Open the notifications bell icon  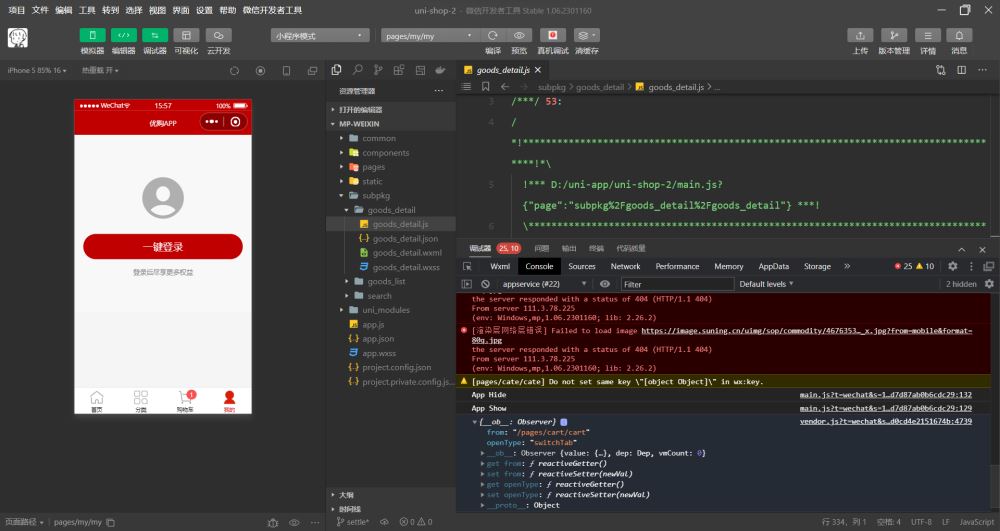(x=959, y=36)
